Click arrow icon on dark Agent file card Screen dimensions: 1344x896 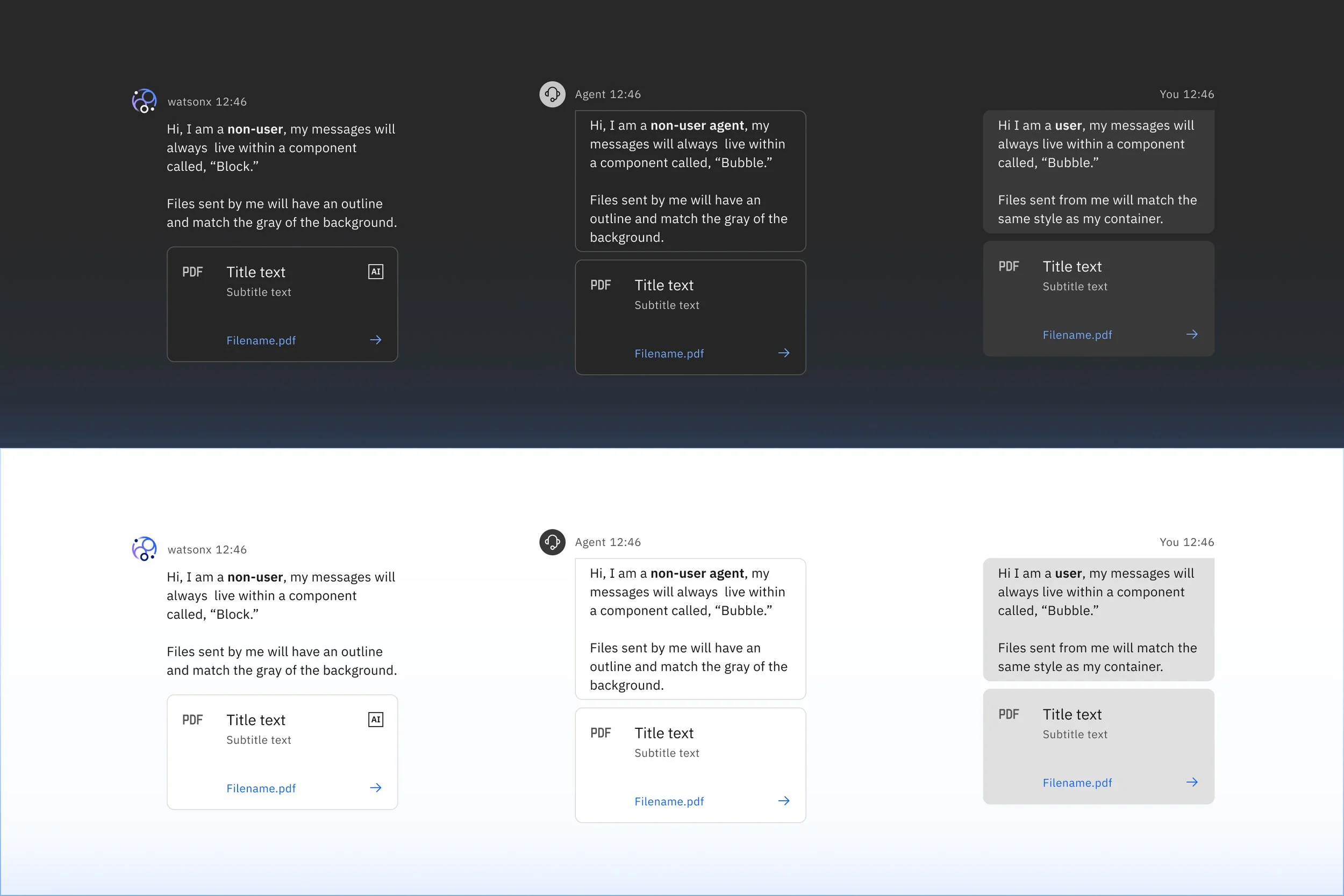pos(783,353)
